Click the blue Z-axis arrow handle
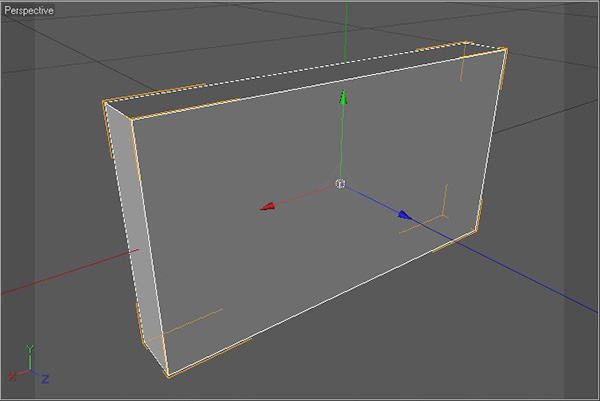Viewport: 600px width, 401px height. [x=404, y=214]
